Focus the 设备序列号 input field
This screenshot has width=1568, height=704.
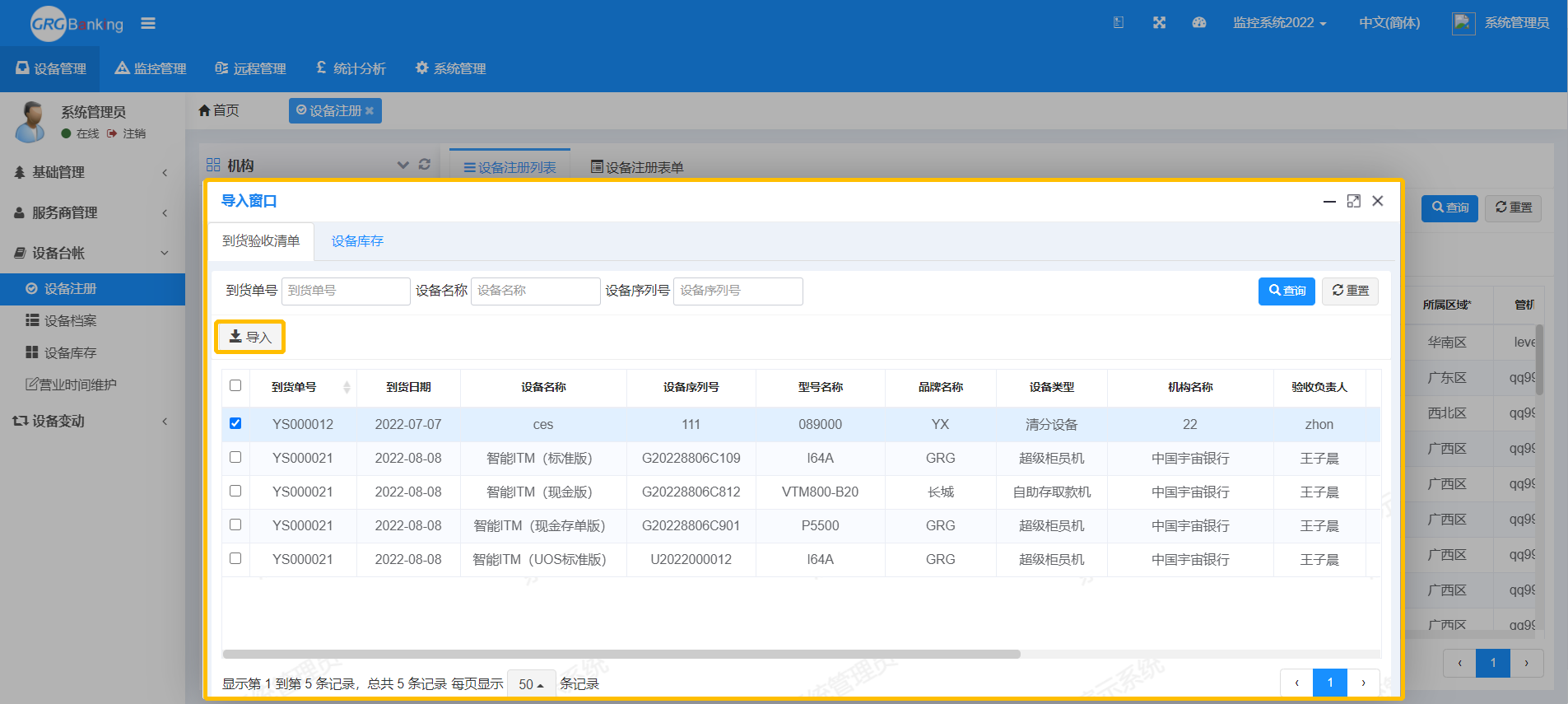(738, 291)
